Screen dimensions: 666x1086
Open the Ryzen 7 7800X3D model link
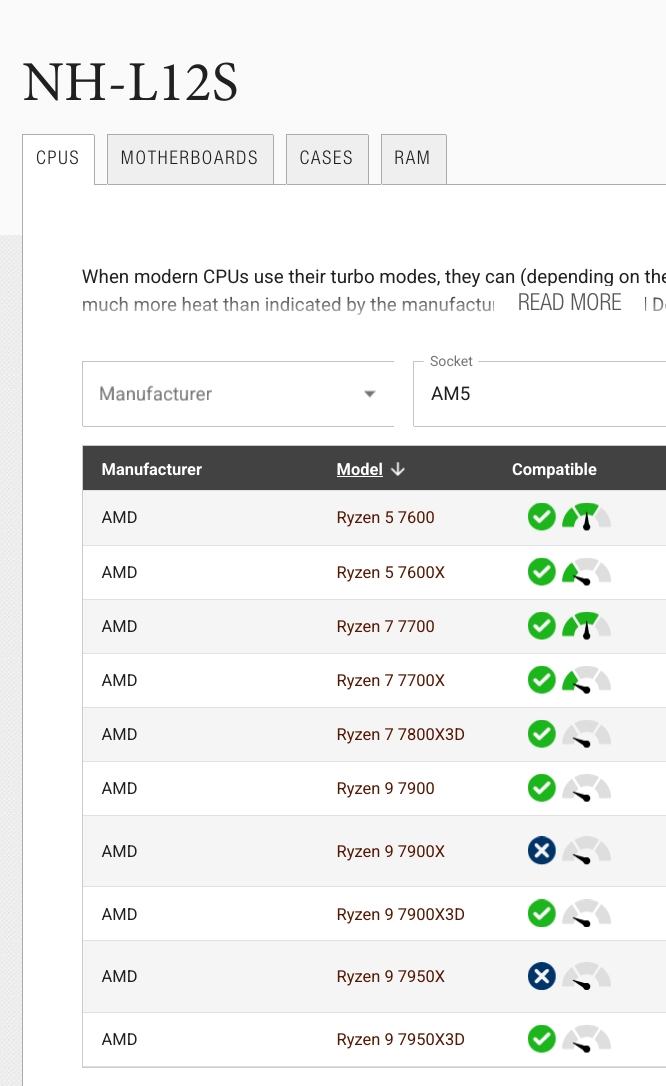[x=400, y=735]
